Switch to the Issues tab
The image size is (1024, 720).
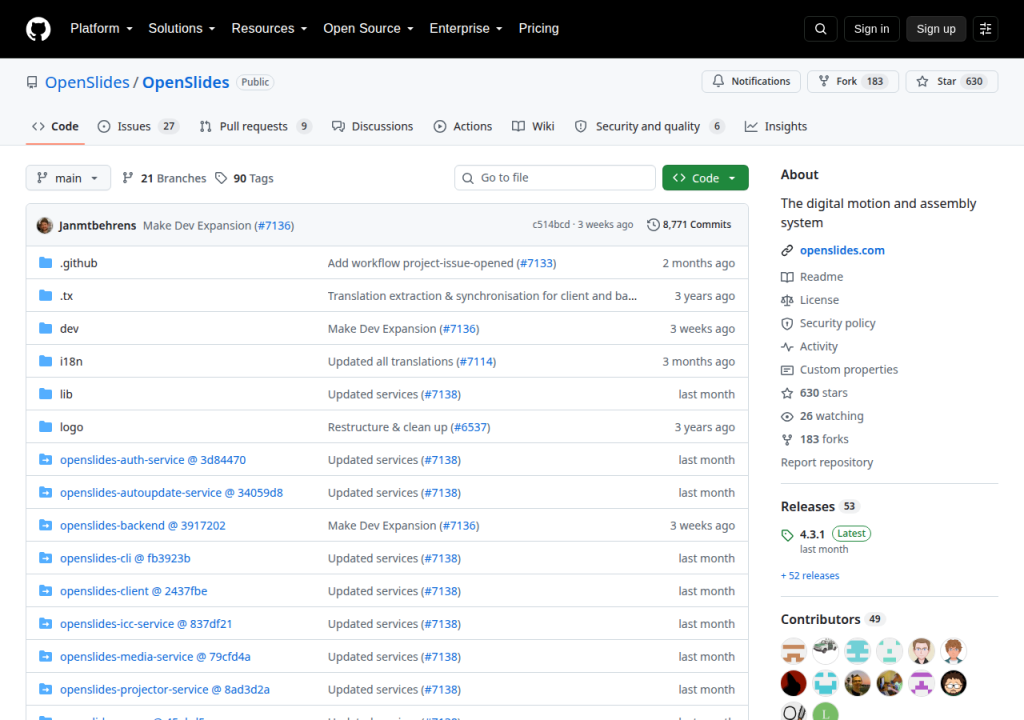click(137, 126)
